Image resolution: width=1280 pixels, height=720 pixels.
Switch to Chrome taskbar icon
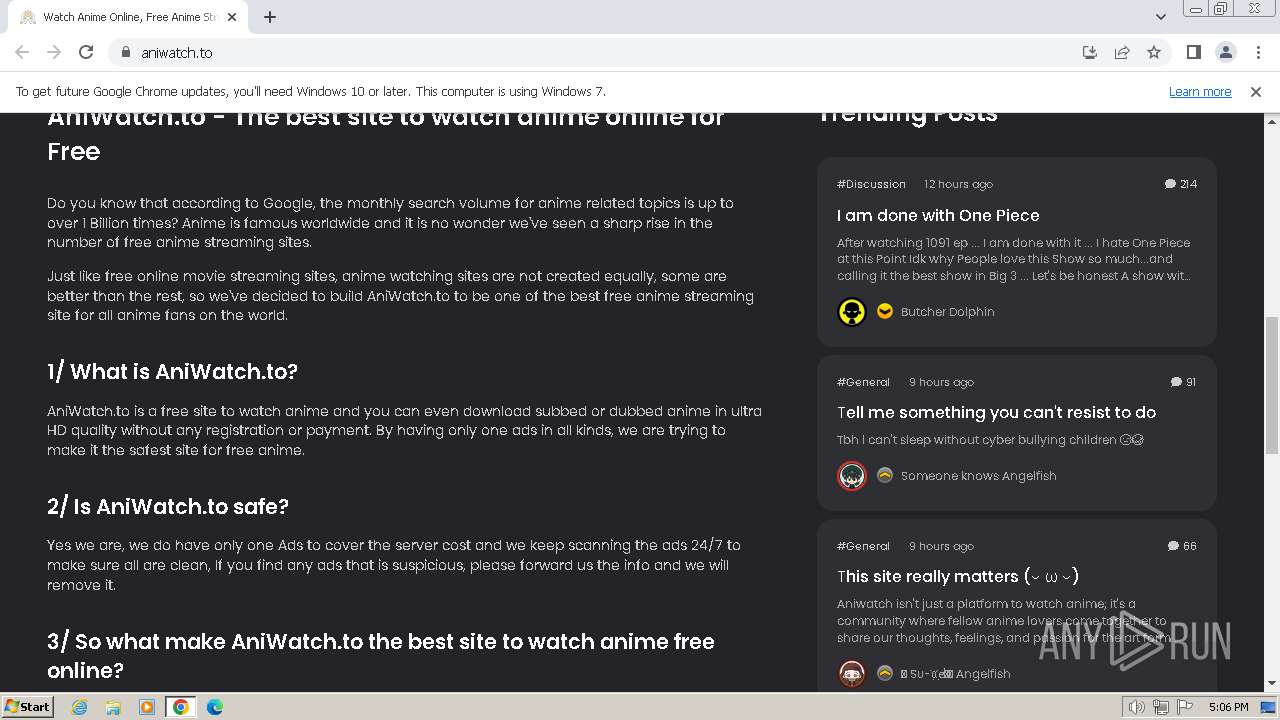181,707
